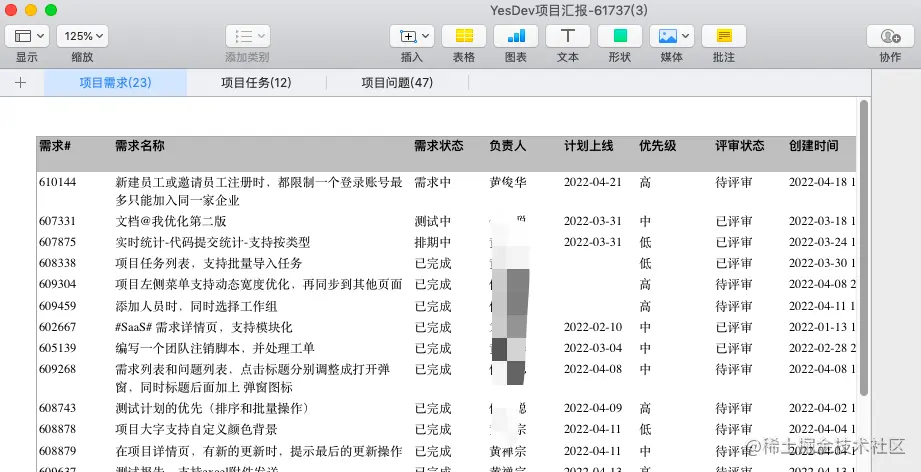This screenshot has width=921, height=472.
Task: Click the 创建时间 column header
Action: 814,146
